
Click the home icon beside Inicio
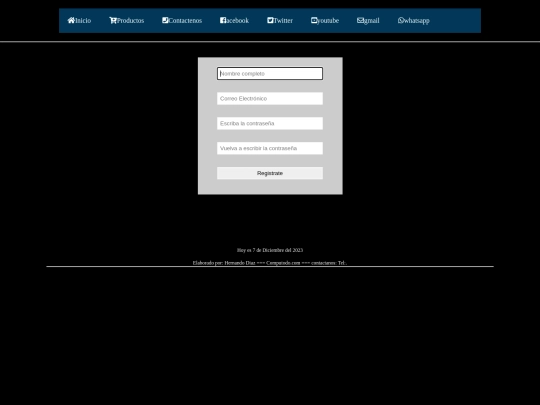tap(71, 20)
